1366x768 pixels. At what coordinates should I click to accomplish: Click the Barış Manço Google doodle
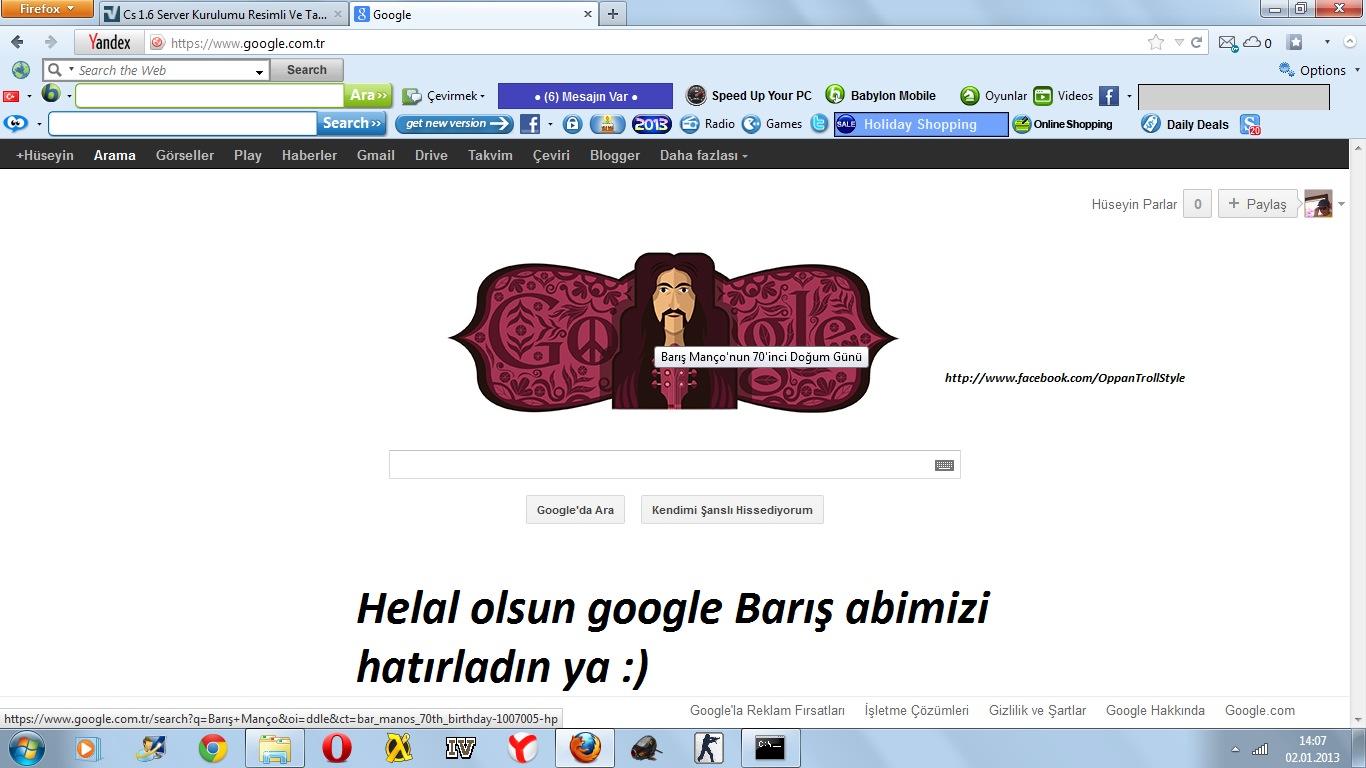673,332
